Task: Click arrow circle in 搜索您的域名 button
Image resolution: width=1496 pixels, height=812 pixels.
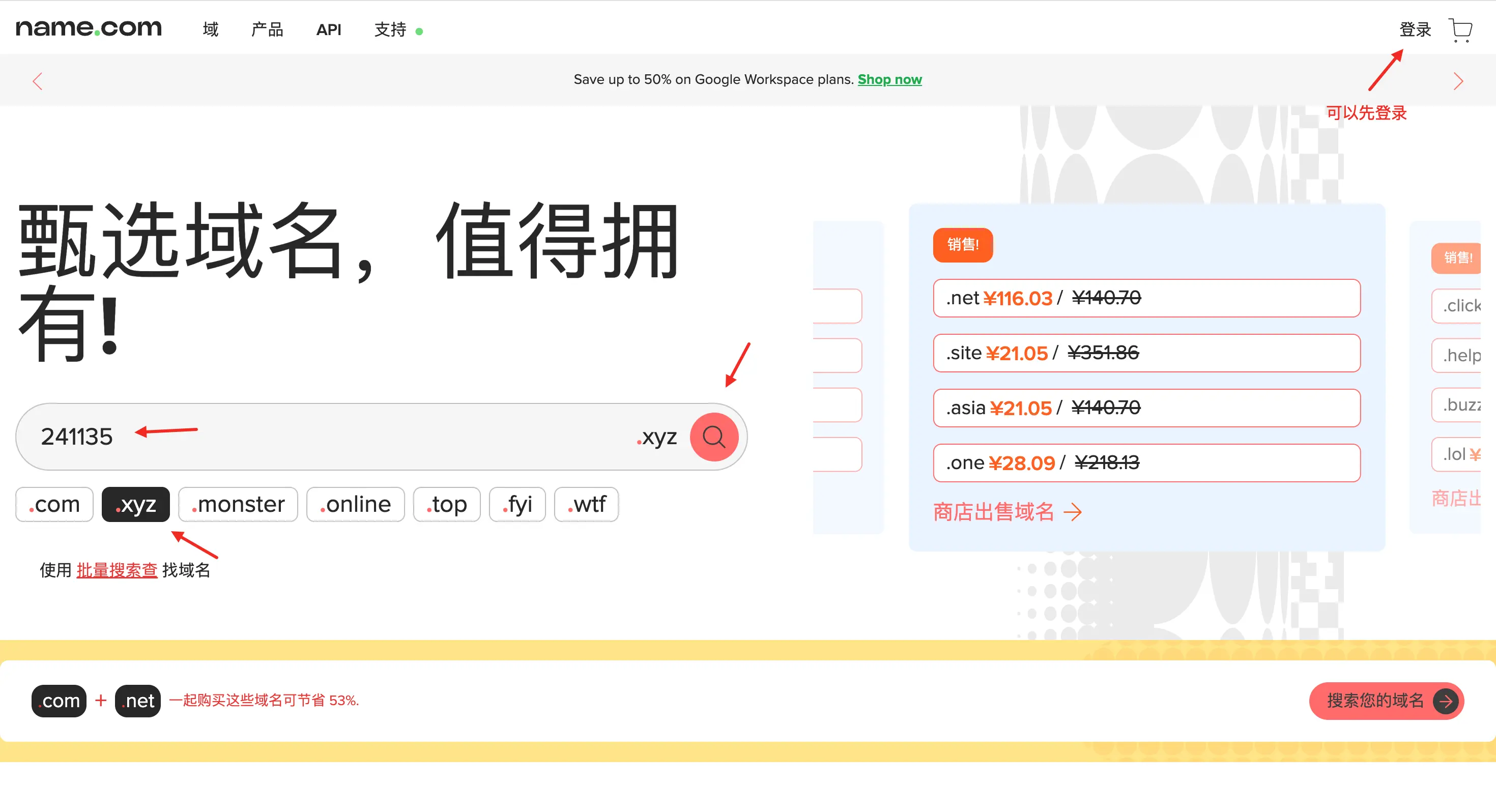Action: click(1446, 701)
